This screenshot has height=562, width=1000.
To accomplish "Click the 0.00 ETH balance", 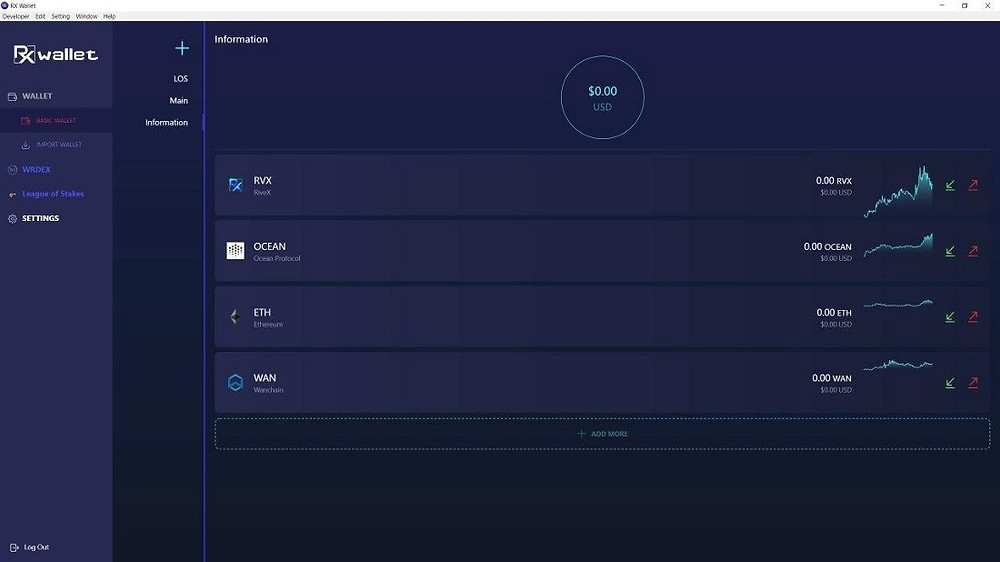I will (834, 313).
